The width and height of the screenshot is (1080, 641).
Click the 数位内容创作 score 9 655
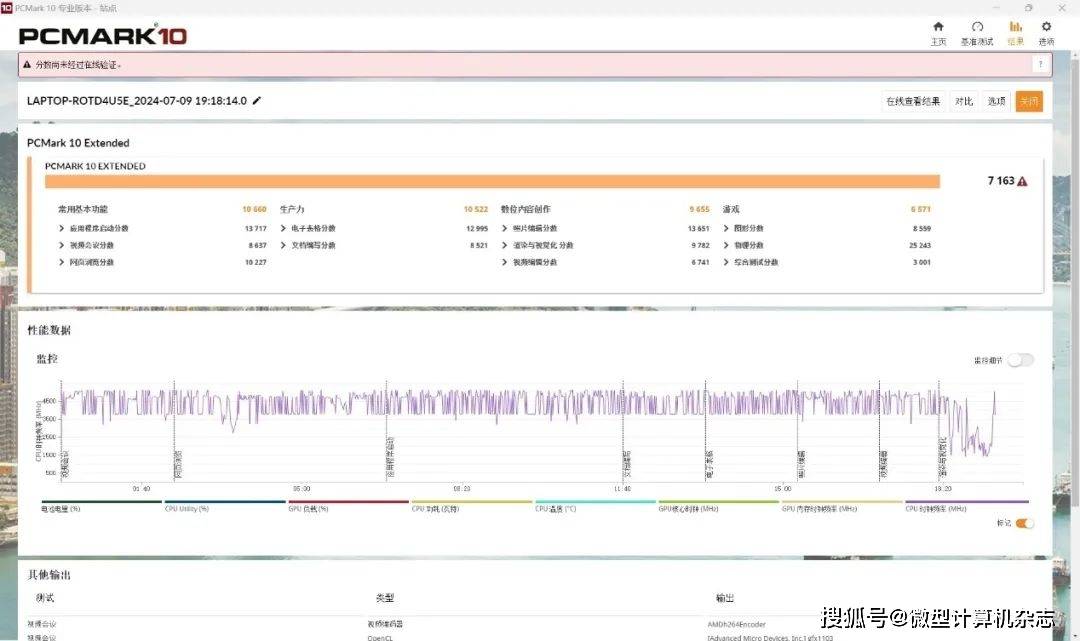coord(699,209)
